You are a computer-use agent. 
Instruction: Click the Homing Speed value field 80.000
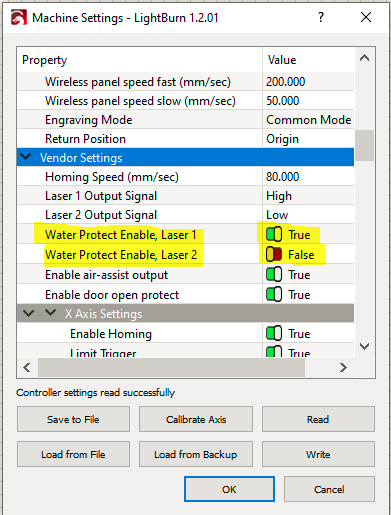pos(308,177)
